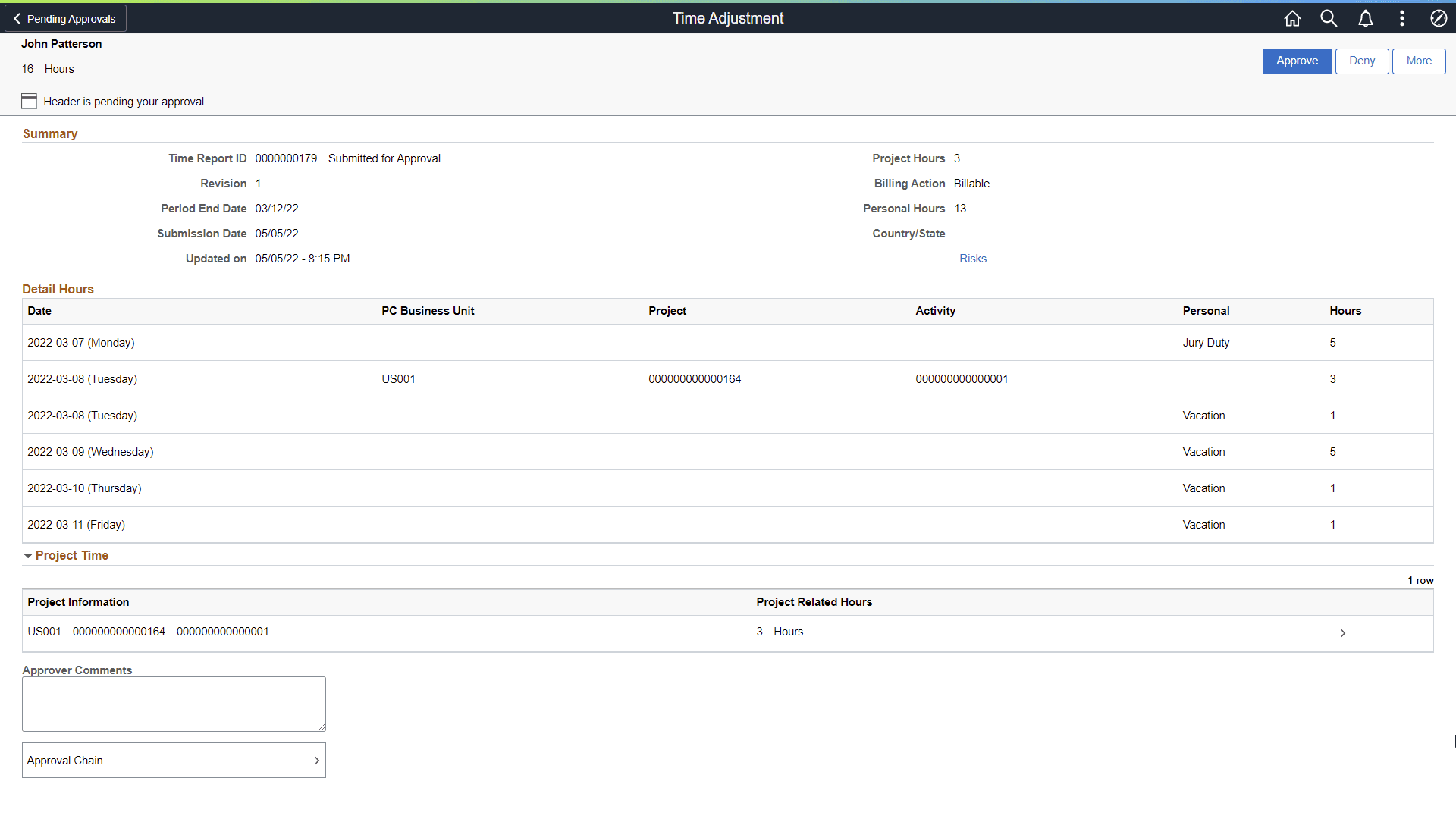The image size is (1456, 819).
Task: Click the Approve button
Action: (x=1297, y=61)
